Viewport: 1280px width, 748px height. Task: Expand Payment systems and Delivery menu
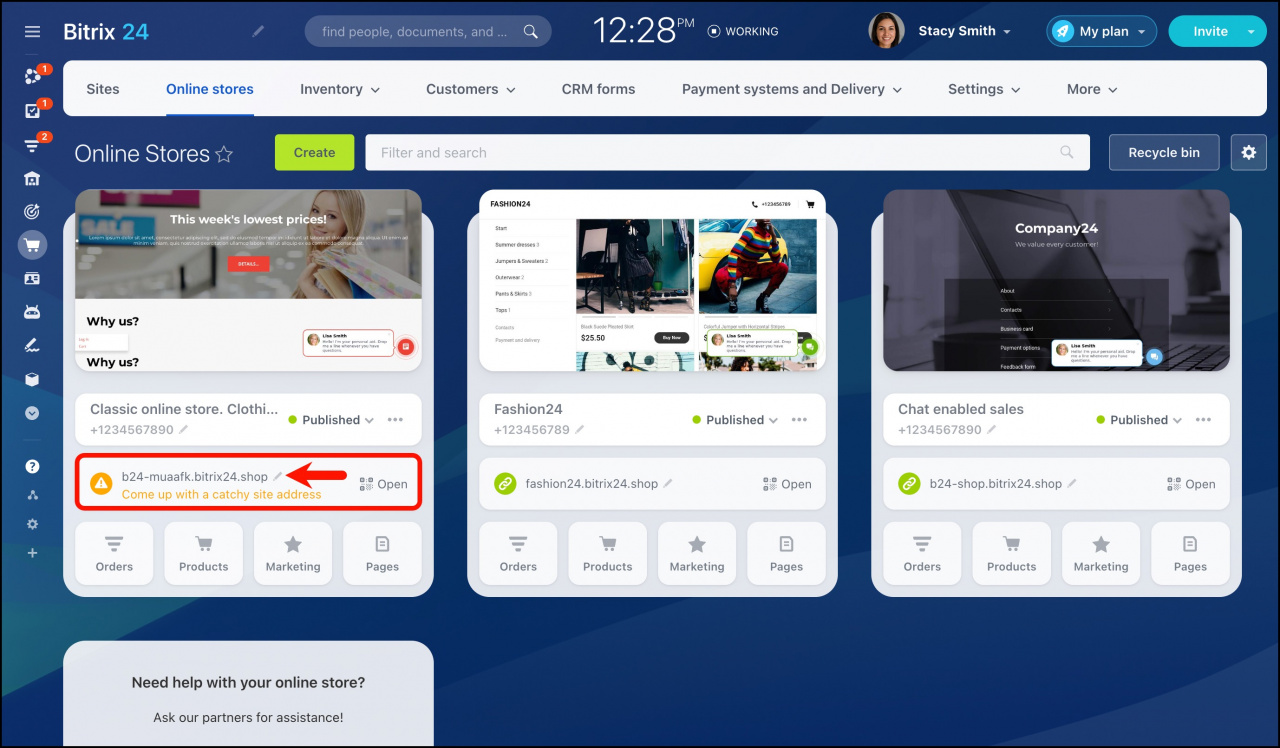792,89
